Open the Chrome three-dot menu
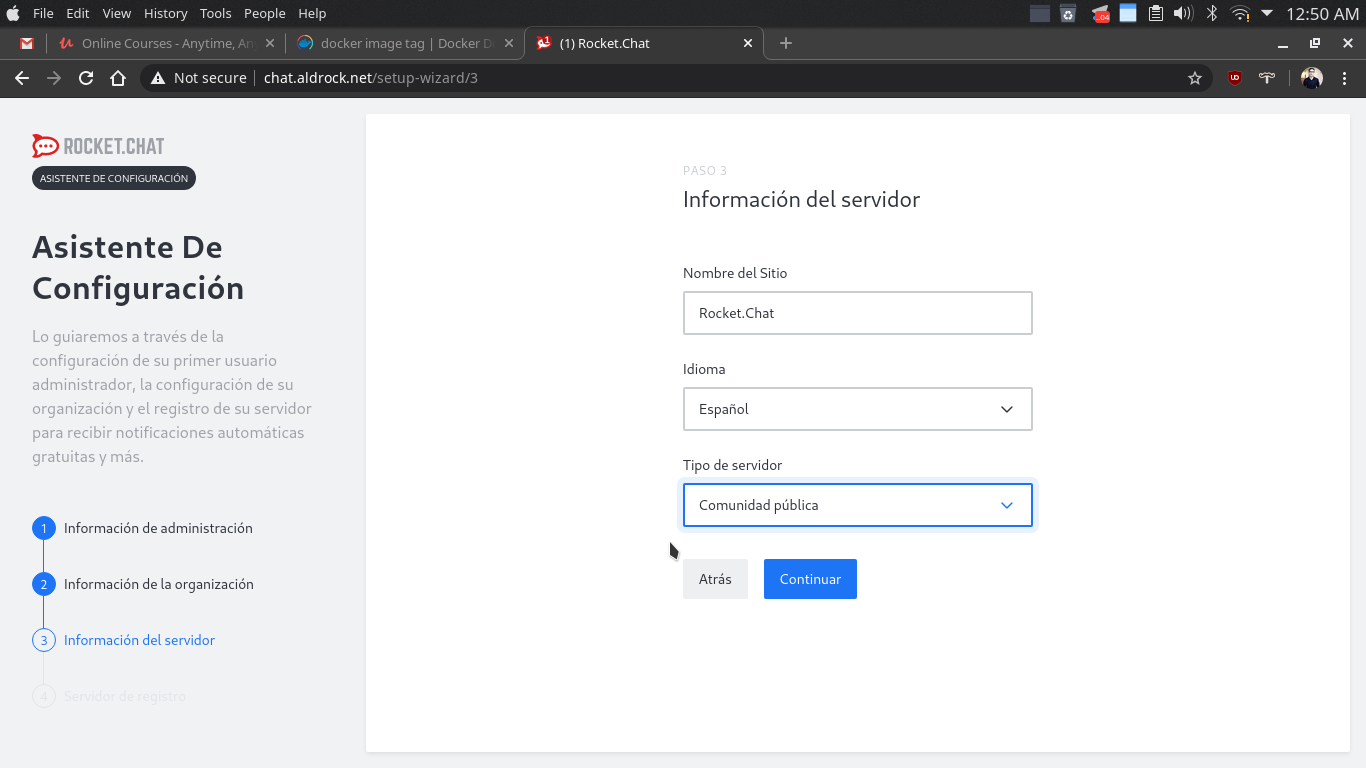The image size is (1366, 768). (x=1345, y=78)
